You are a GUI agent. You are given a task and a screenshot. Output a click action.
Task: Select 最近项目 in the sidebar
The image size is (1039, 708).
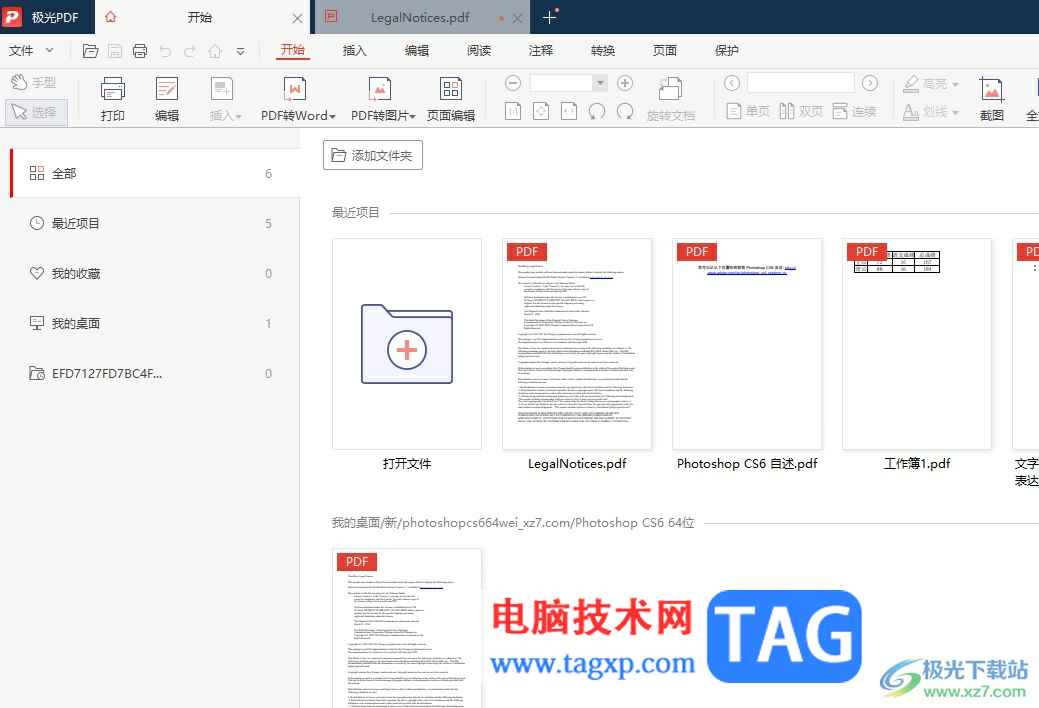(x=154, y=223)
